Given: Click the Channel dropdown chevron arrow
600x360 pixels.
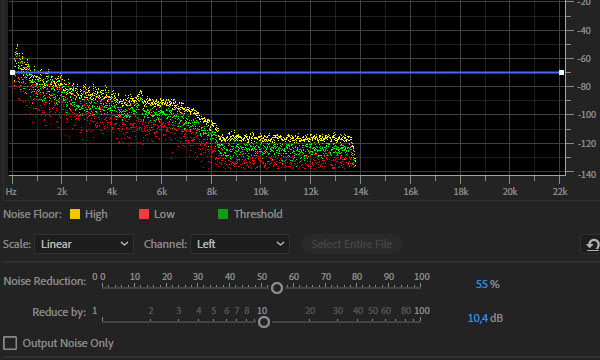Looking at the screenshot, I should click(280, 244).
